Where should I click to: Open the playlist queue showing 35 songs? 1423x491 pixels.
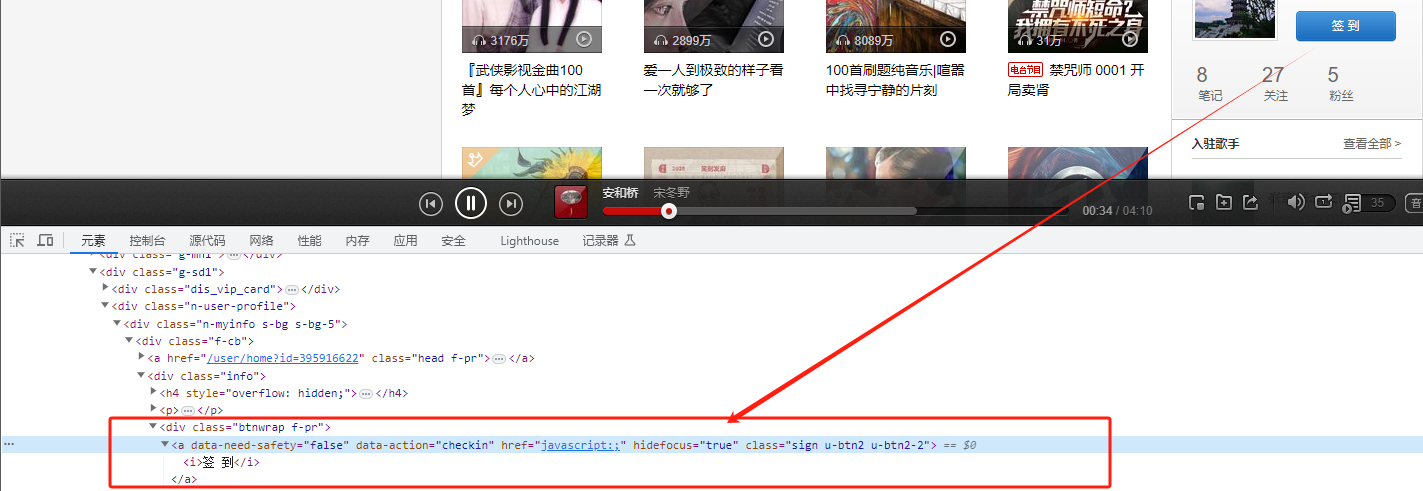[x=1368, y=203]
